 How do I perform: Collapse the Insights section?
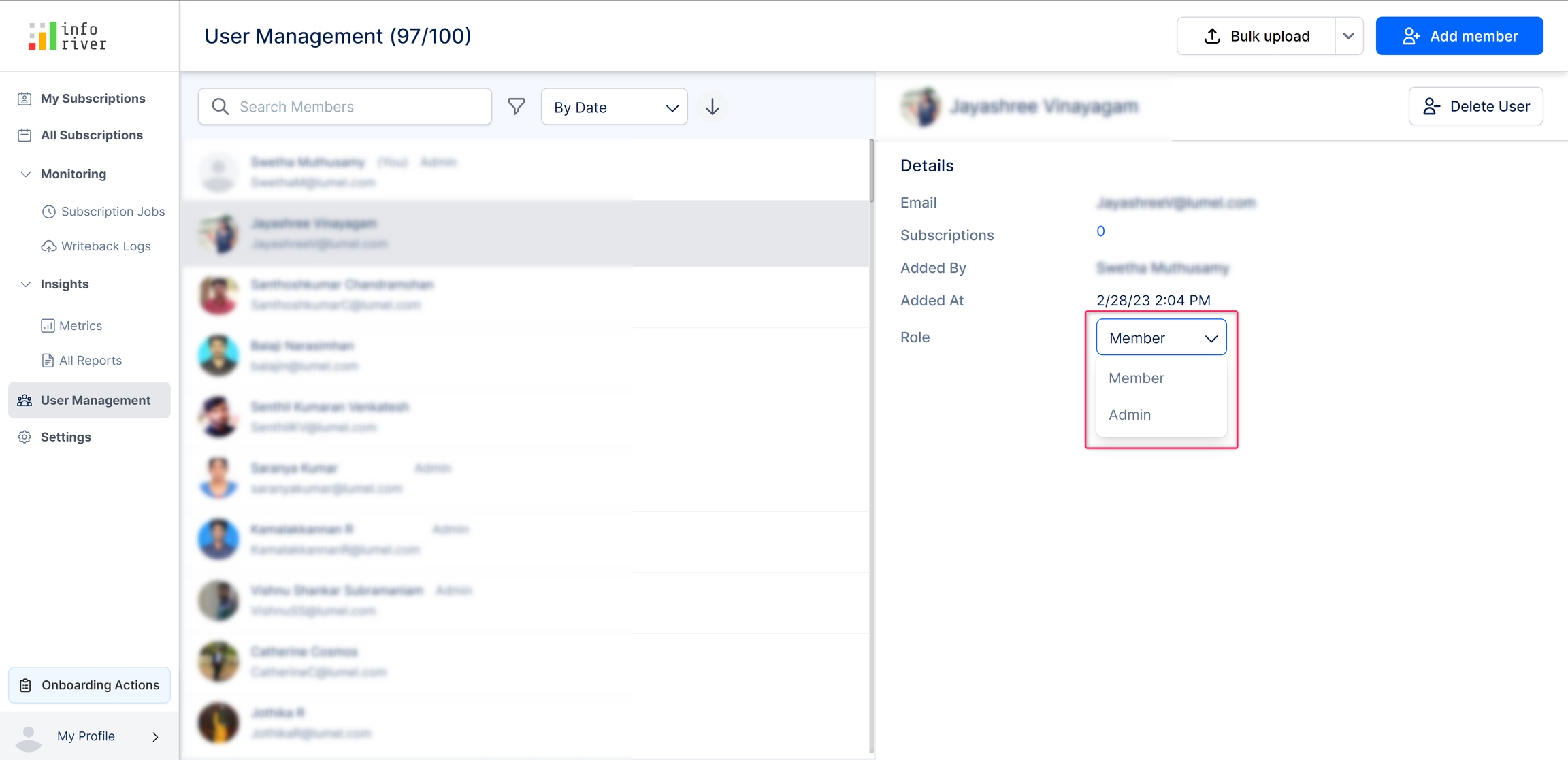click(x=26, y=284)
